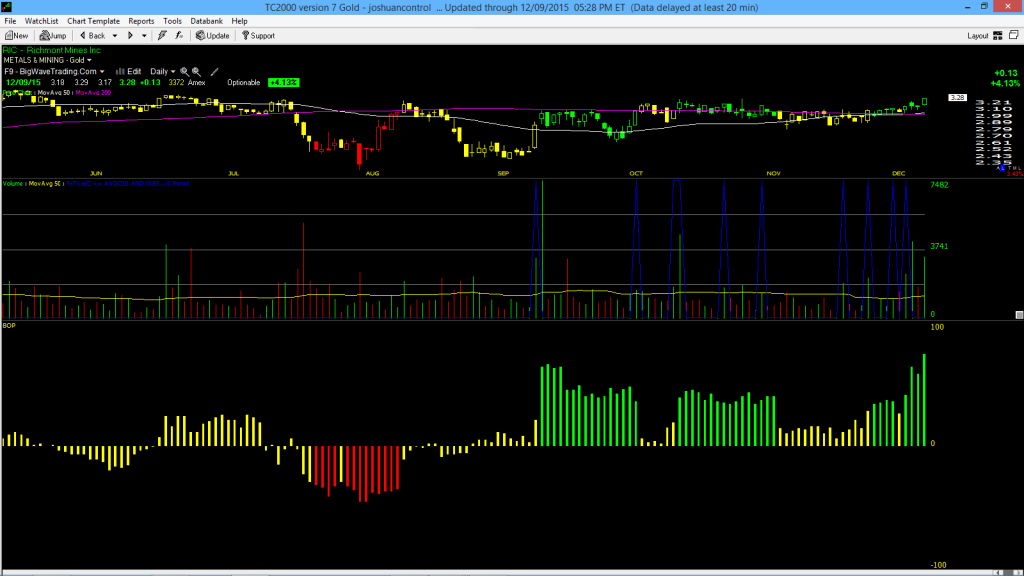The height and width of the screenshot is (576, 1024).
Task: Expand the METALS & MINING - Gold dropdown
Action: tap(48, 60)
